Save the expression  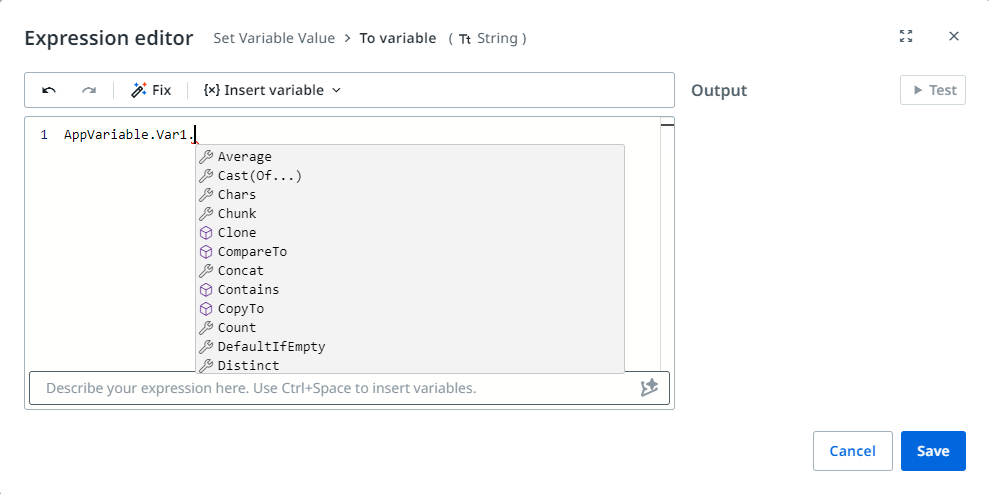[x=932, y=451]
